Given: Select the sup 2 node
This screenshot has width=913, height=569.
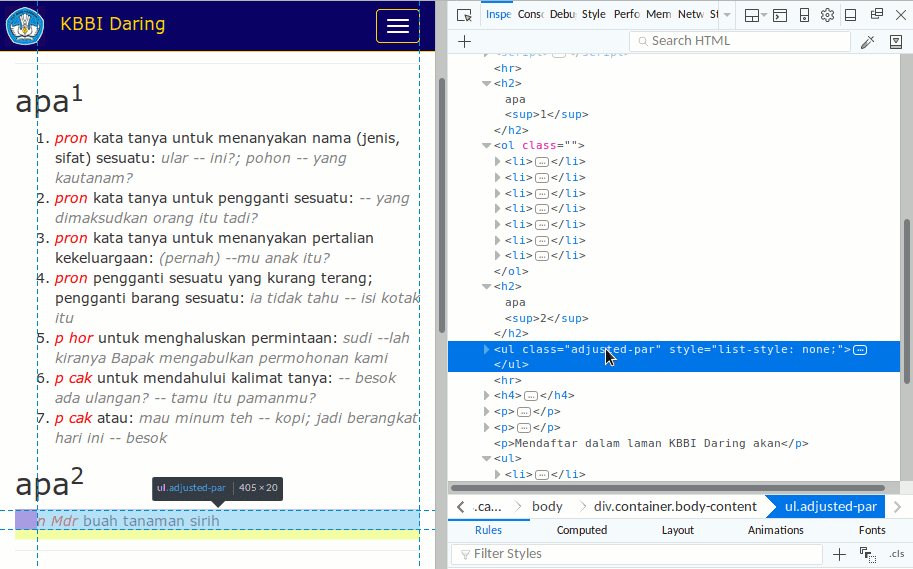Looking at the screenshot, I should 547,319.
